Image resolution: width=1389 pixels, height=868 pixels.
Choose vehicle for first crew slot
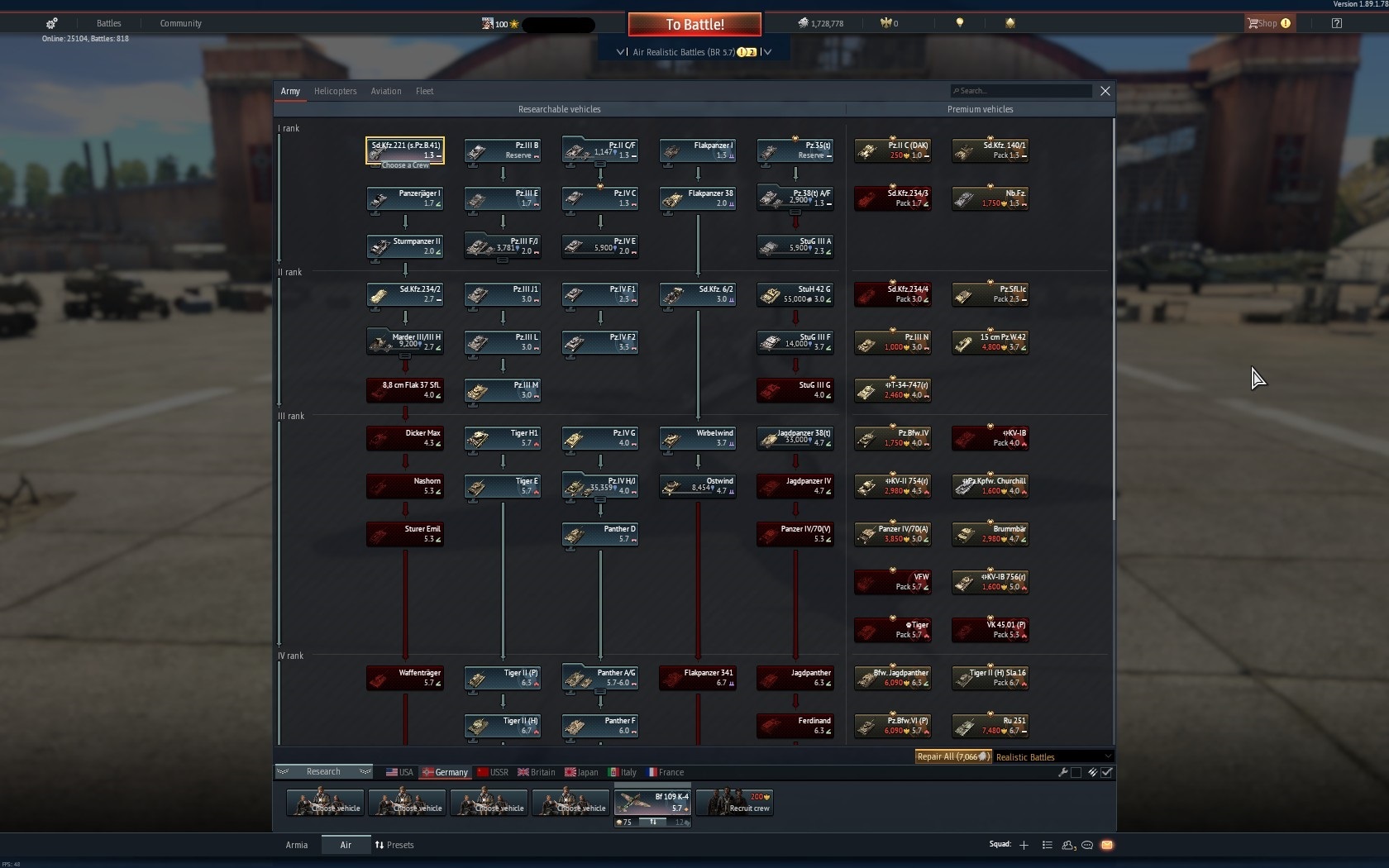click(x=325, y=802)
